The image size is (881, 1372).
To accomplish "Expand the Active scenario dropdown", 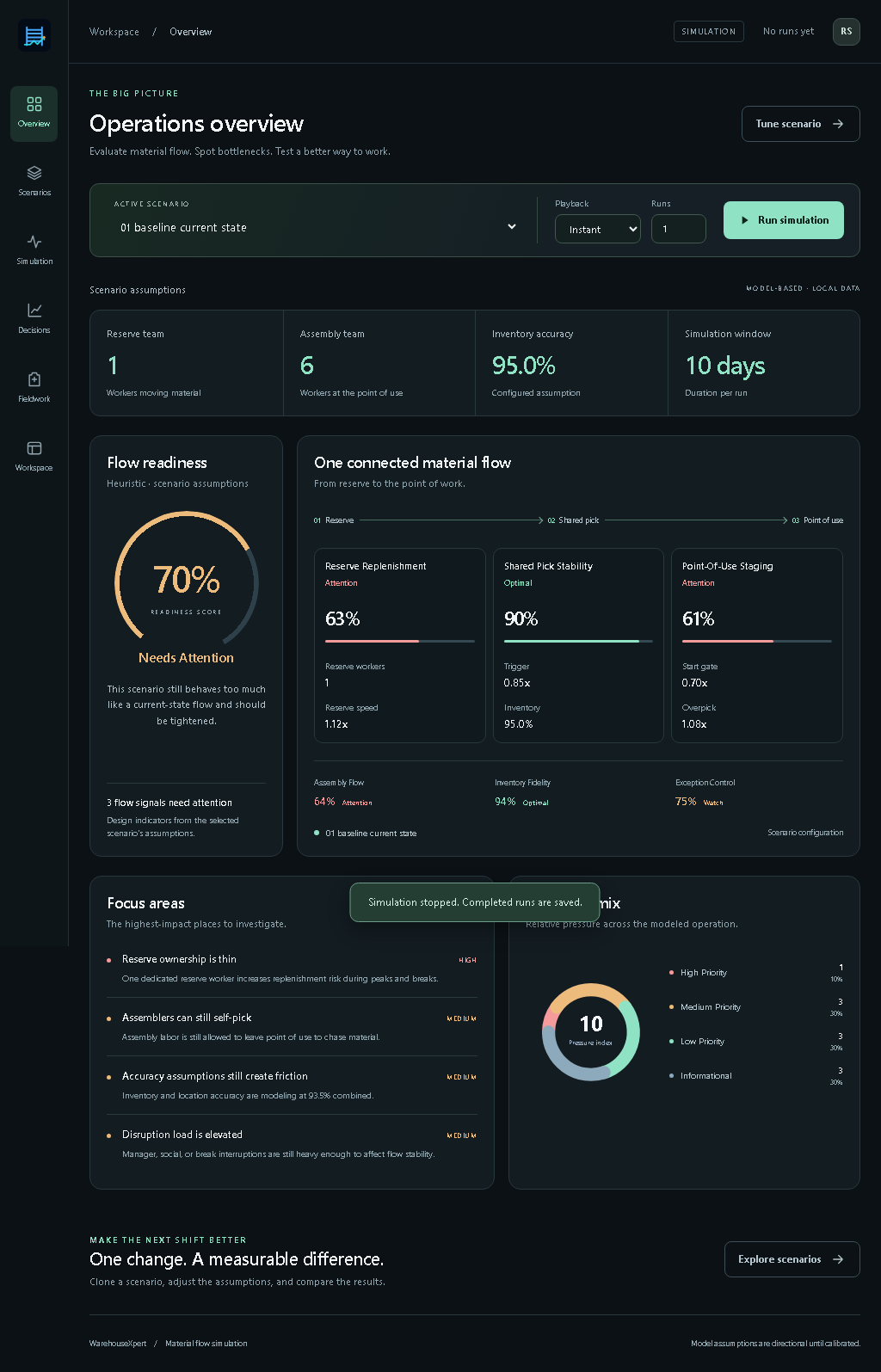I will (x=318, y=227).
